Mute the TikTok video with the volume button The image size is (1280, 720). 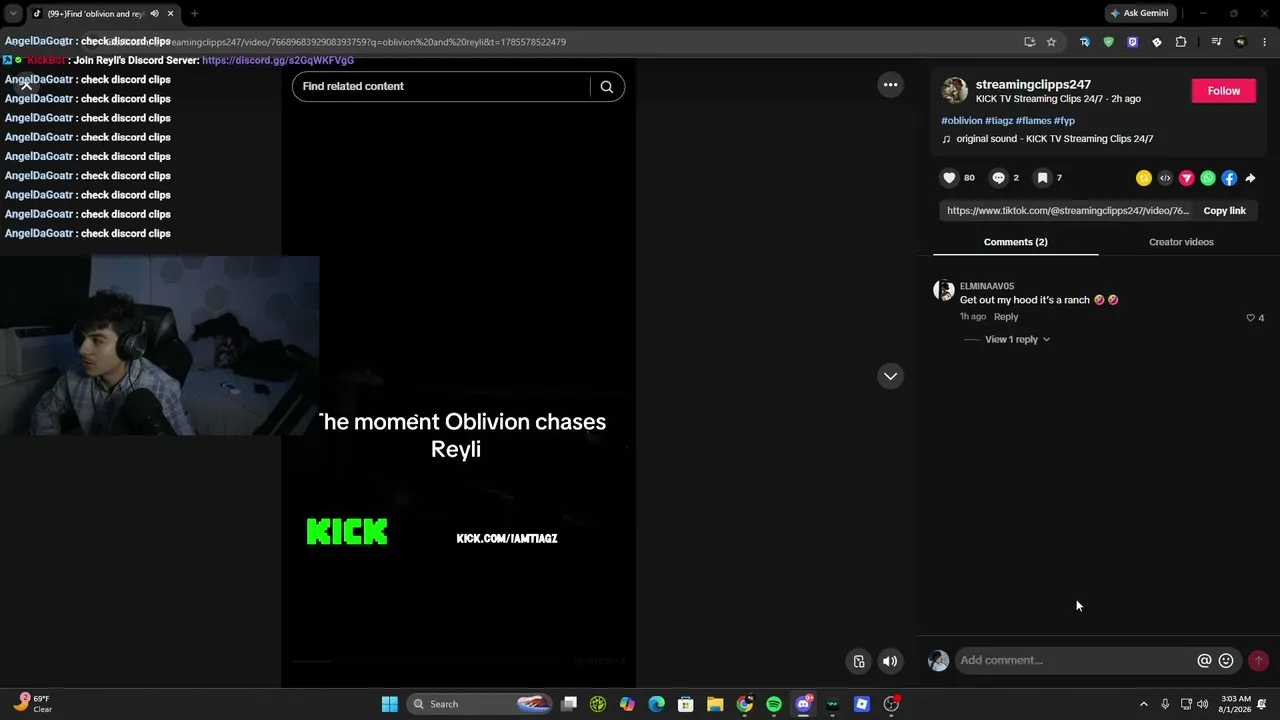point(890,661)
